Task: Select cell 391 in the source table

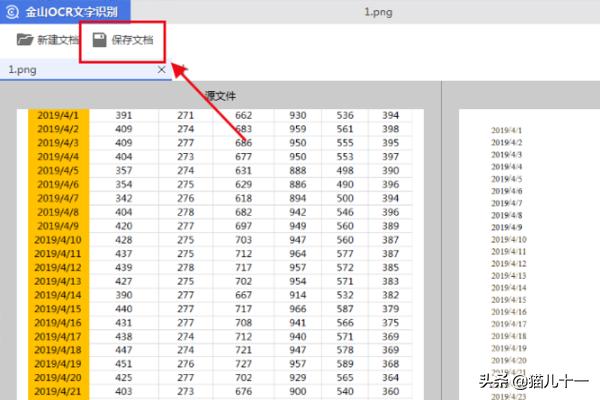Action: pyautogui.click(x=124, y=115)
